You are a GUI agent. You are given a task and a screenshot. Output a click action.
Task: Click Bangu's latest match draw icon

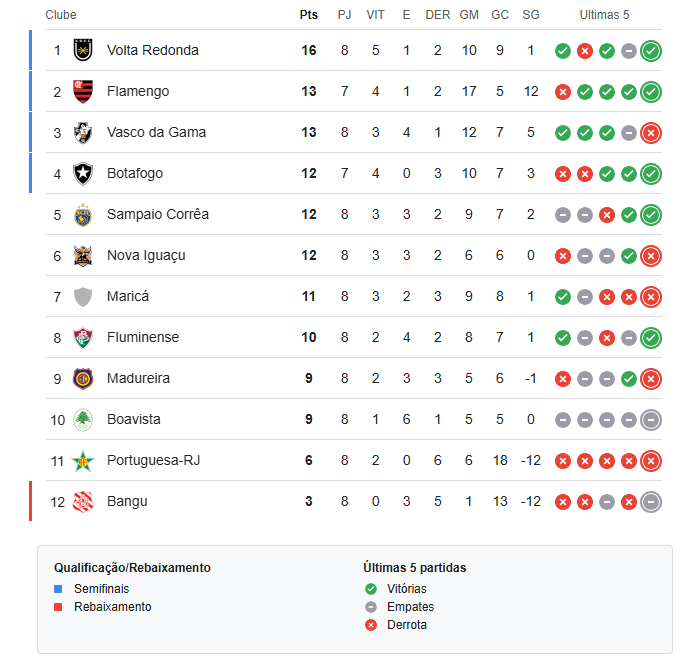[651, 502]
